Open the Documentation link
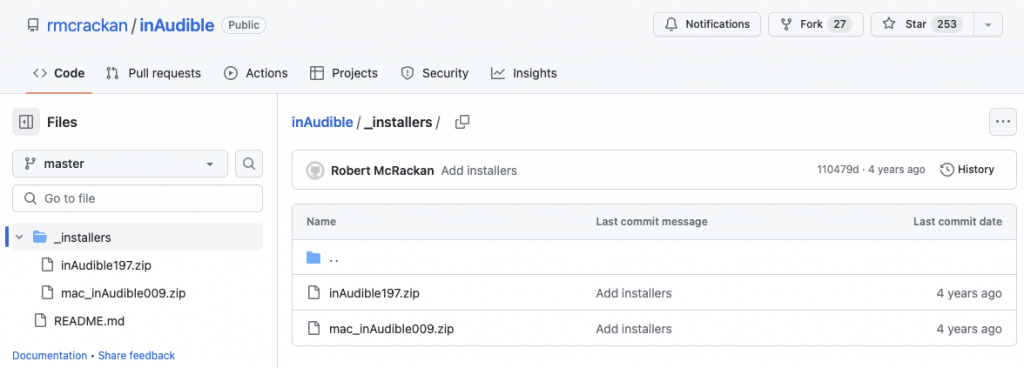Viewport: 1024px width, 368px height. click(50, 356)
